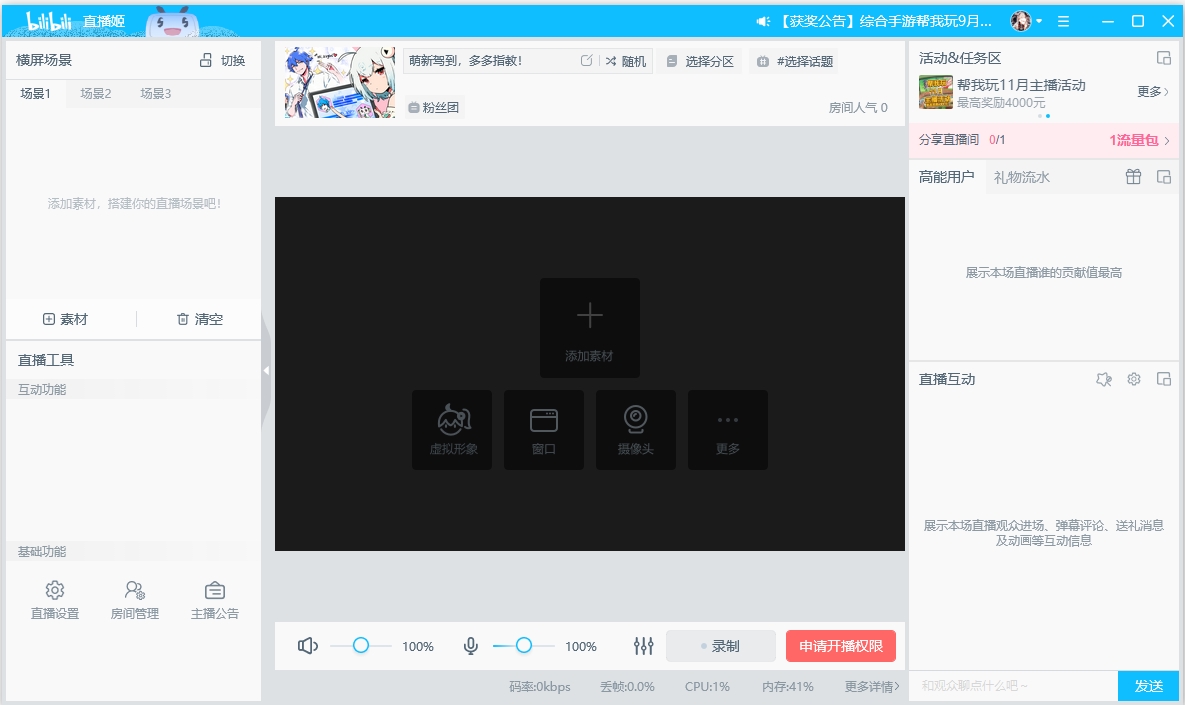
Task: Switch to the 场景2 scene tab
Action: (x=94, y=93)
